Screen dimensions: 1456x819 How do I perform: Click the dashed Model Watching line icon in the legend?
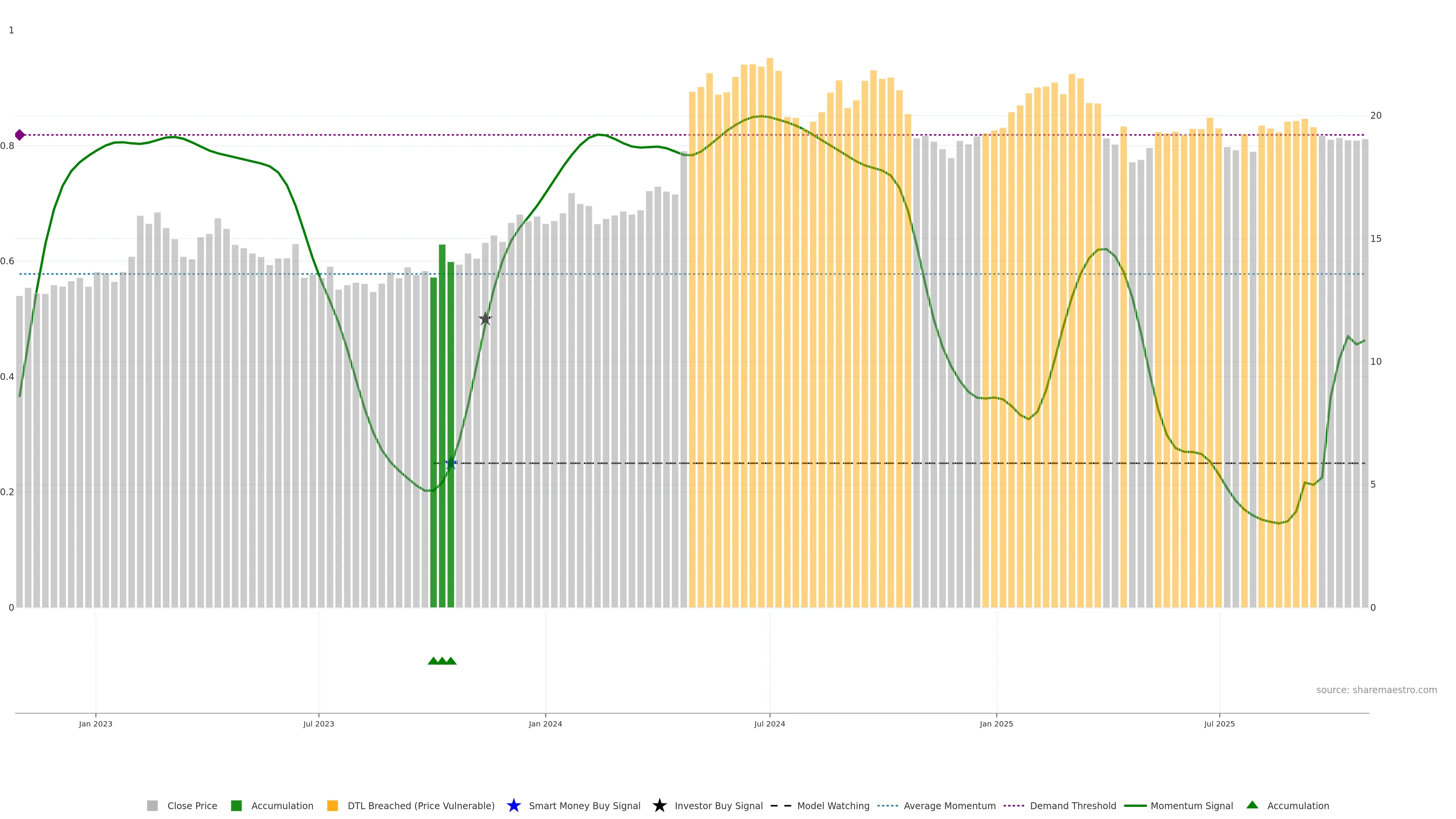coord(781,806)
